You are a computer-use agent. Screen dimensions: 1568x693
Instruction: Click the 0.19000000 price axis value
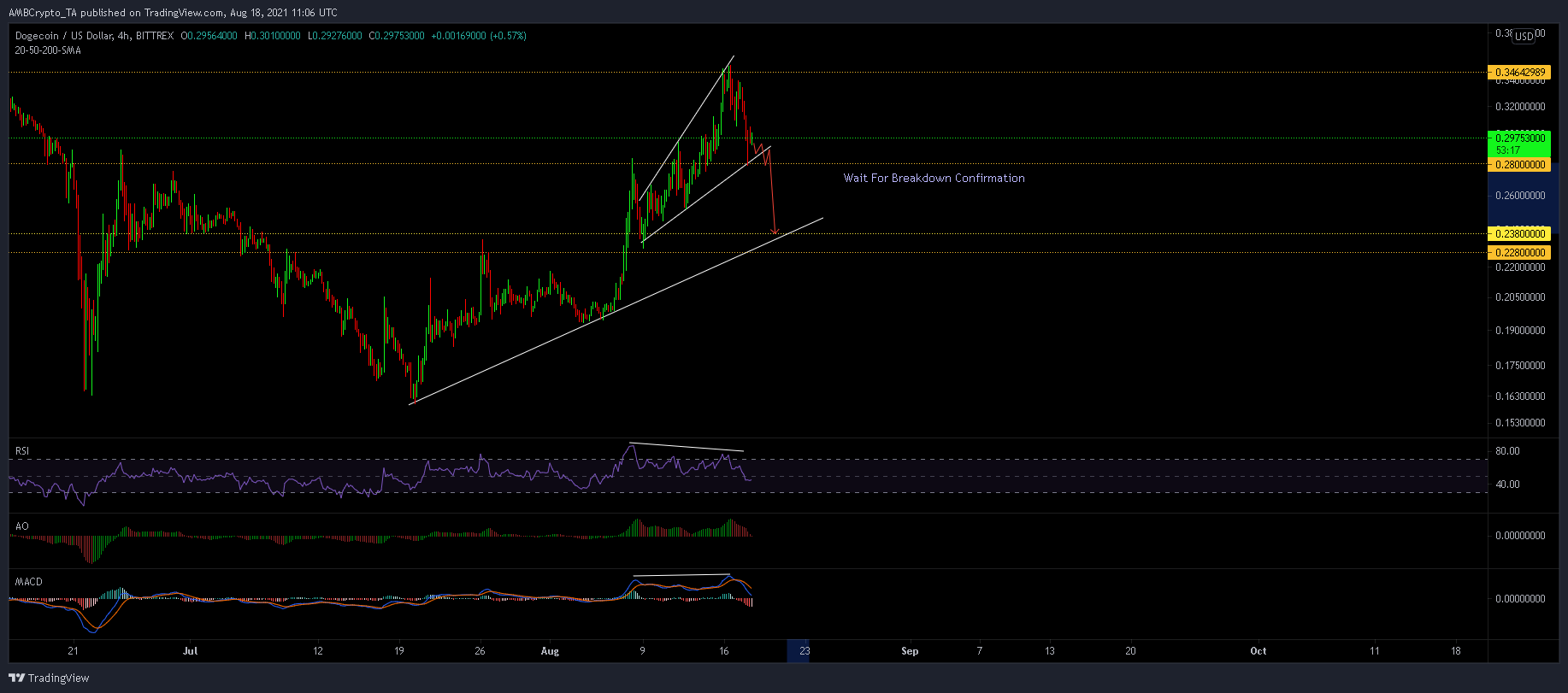click(1520, 330)
